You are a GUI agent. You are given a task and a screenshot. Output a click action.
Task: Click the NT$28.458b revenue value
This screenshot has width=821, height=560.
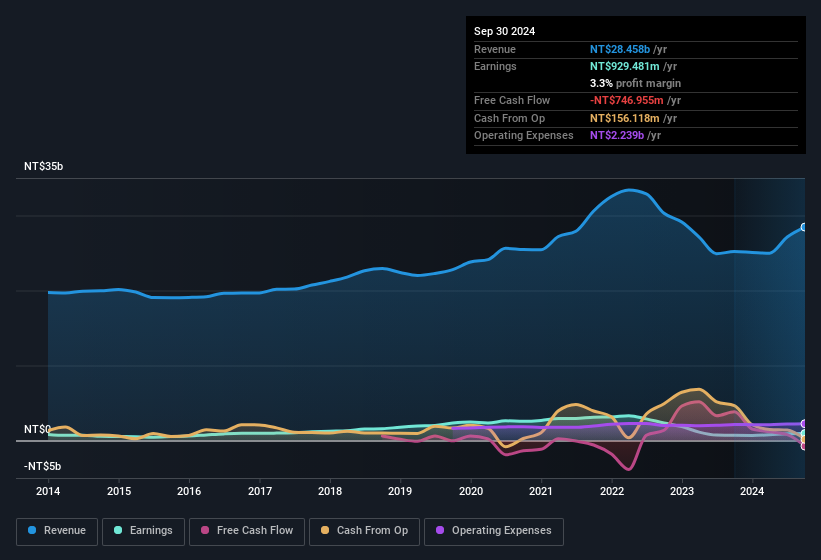point(620,49)
